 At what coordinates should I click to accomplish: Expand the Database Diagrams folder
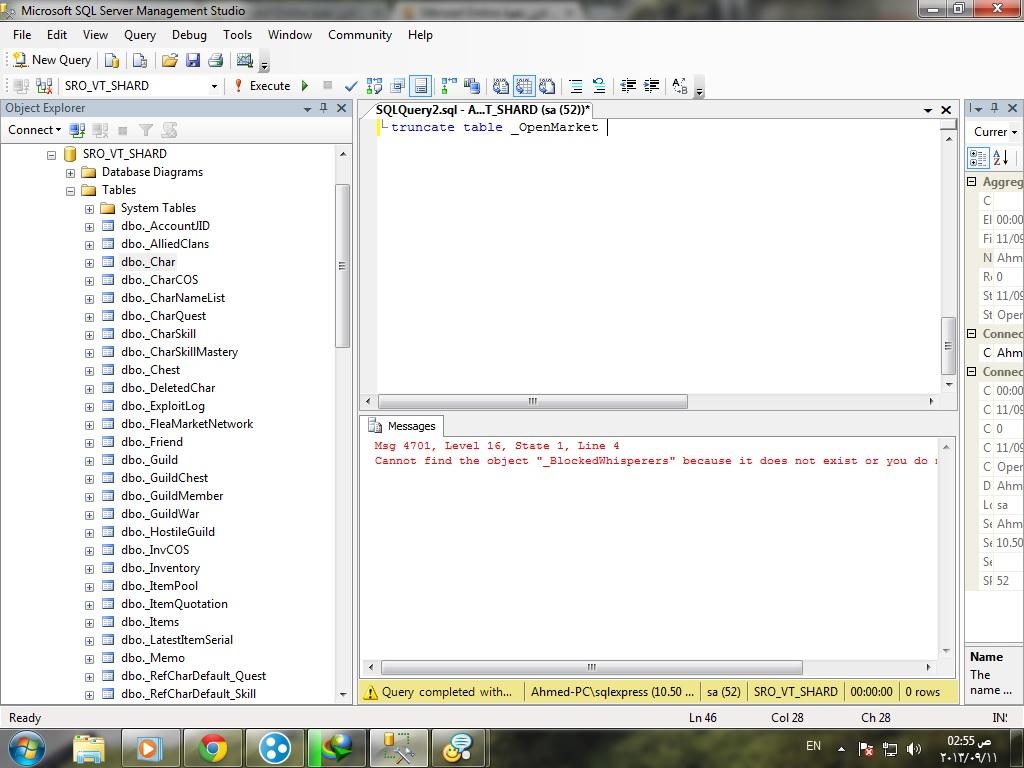[71, 174]
